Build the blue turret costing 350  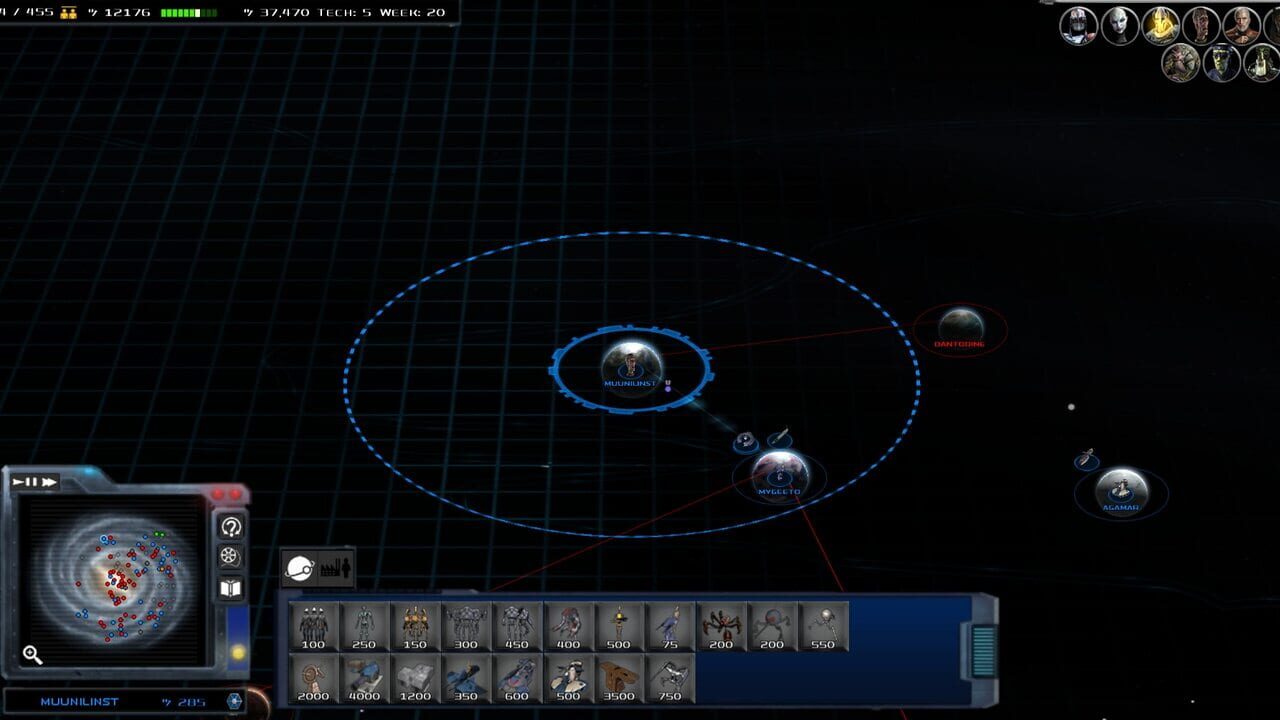tap(467, 679)
